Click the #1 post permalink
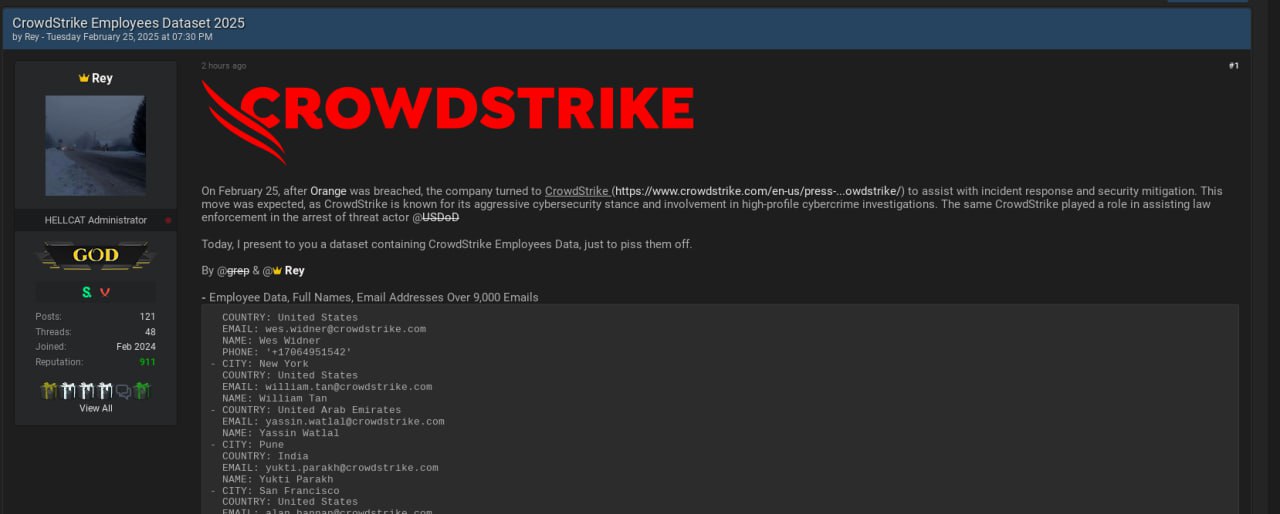 [1233, 66]
